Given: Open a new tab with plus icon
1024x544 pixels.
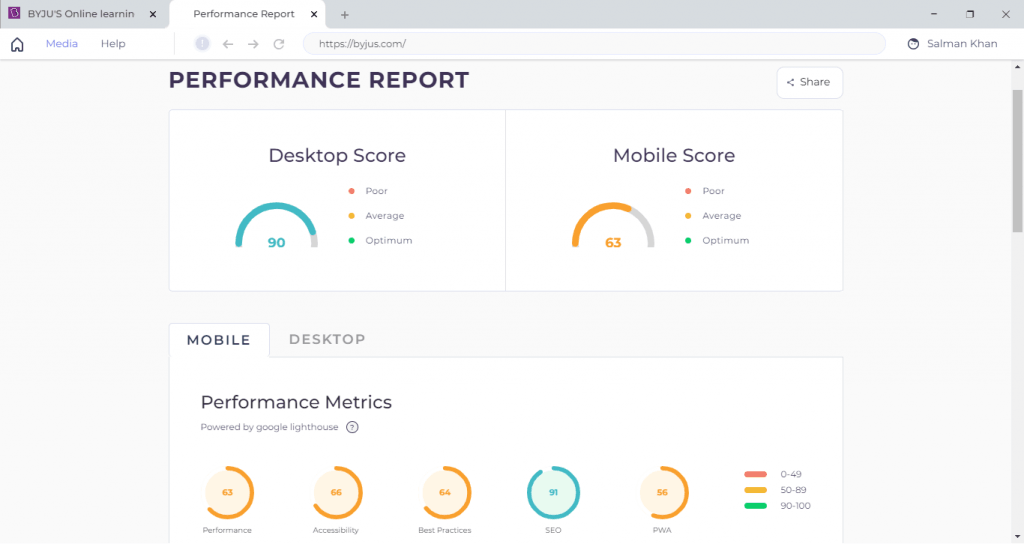Looking at the screenshot, I should 345,15.
